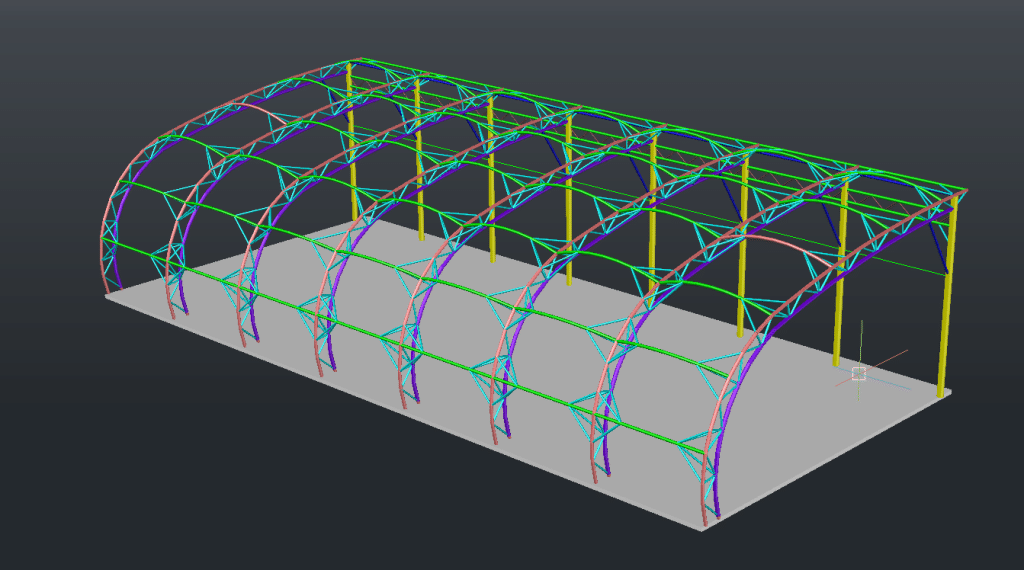Select the rightmost yellow column
1024x570 pixels.
pos(946,300)
